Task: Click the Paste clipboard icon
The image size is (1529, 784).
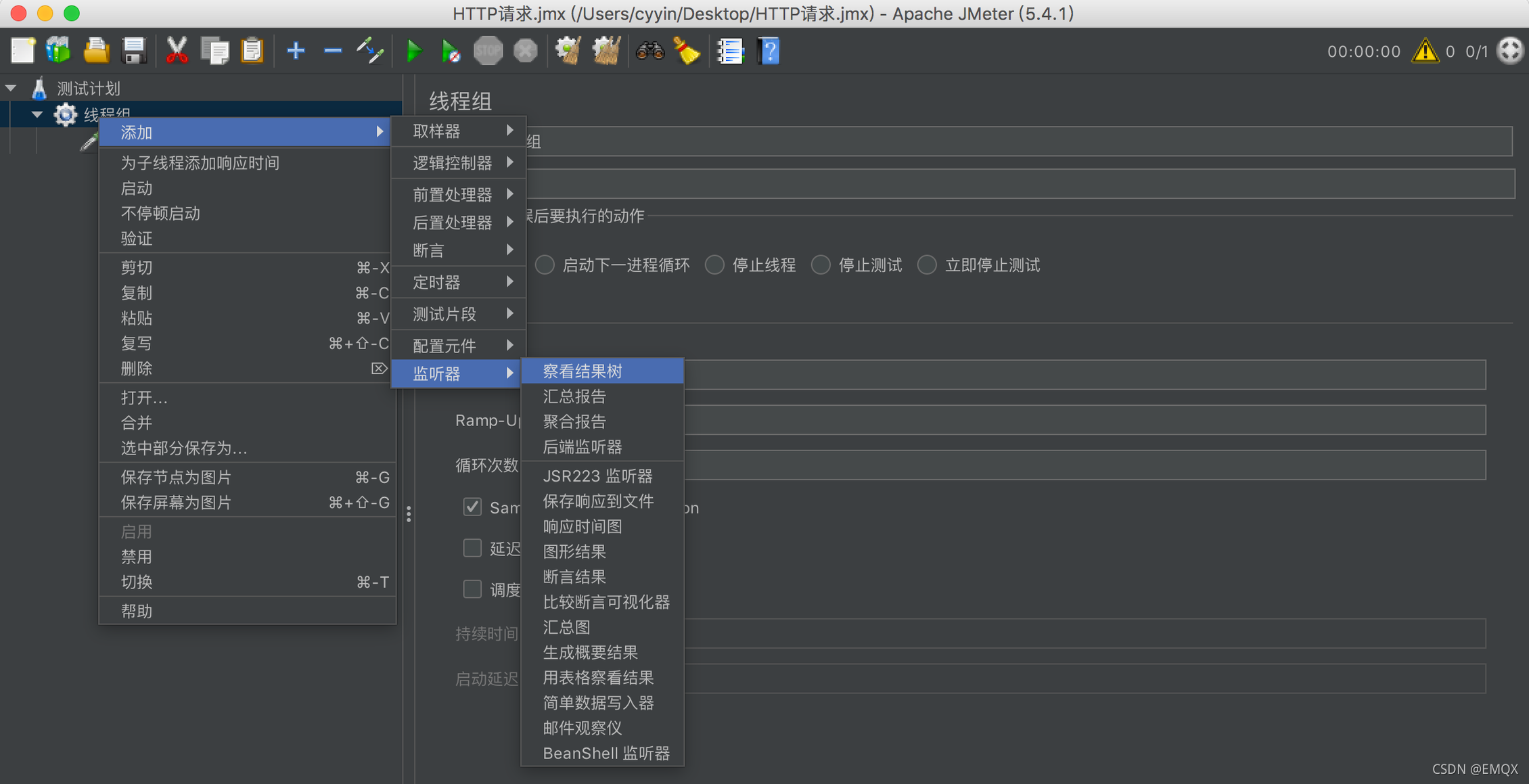Action: click(x=252, y=51)
